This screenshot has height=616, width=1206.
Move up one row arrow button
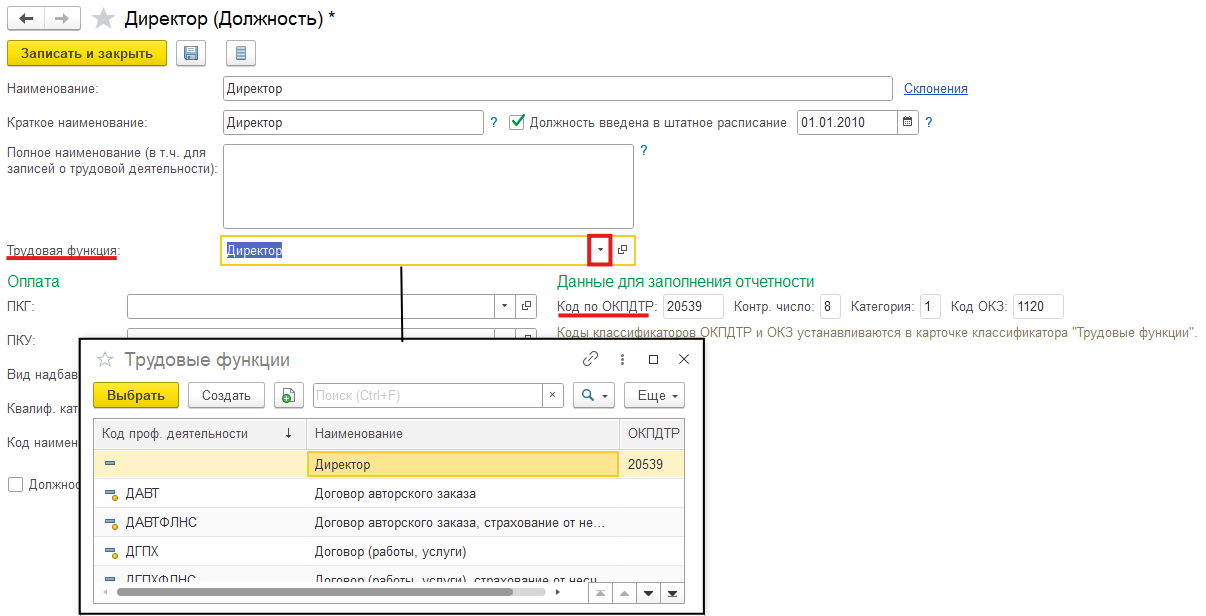tap(624, 592)
